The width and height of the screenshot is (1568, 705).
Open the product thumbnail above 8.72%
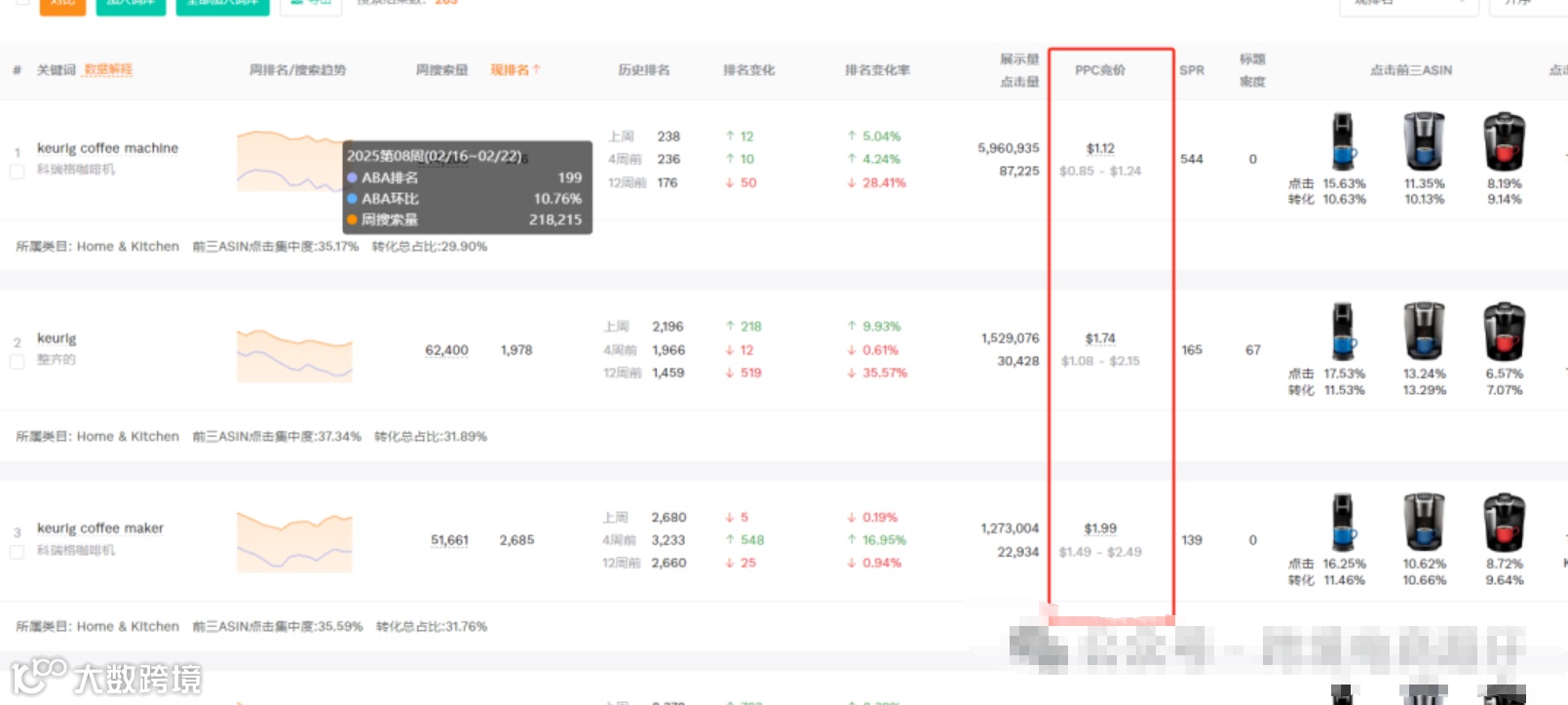pos(1504,523)
